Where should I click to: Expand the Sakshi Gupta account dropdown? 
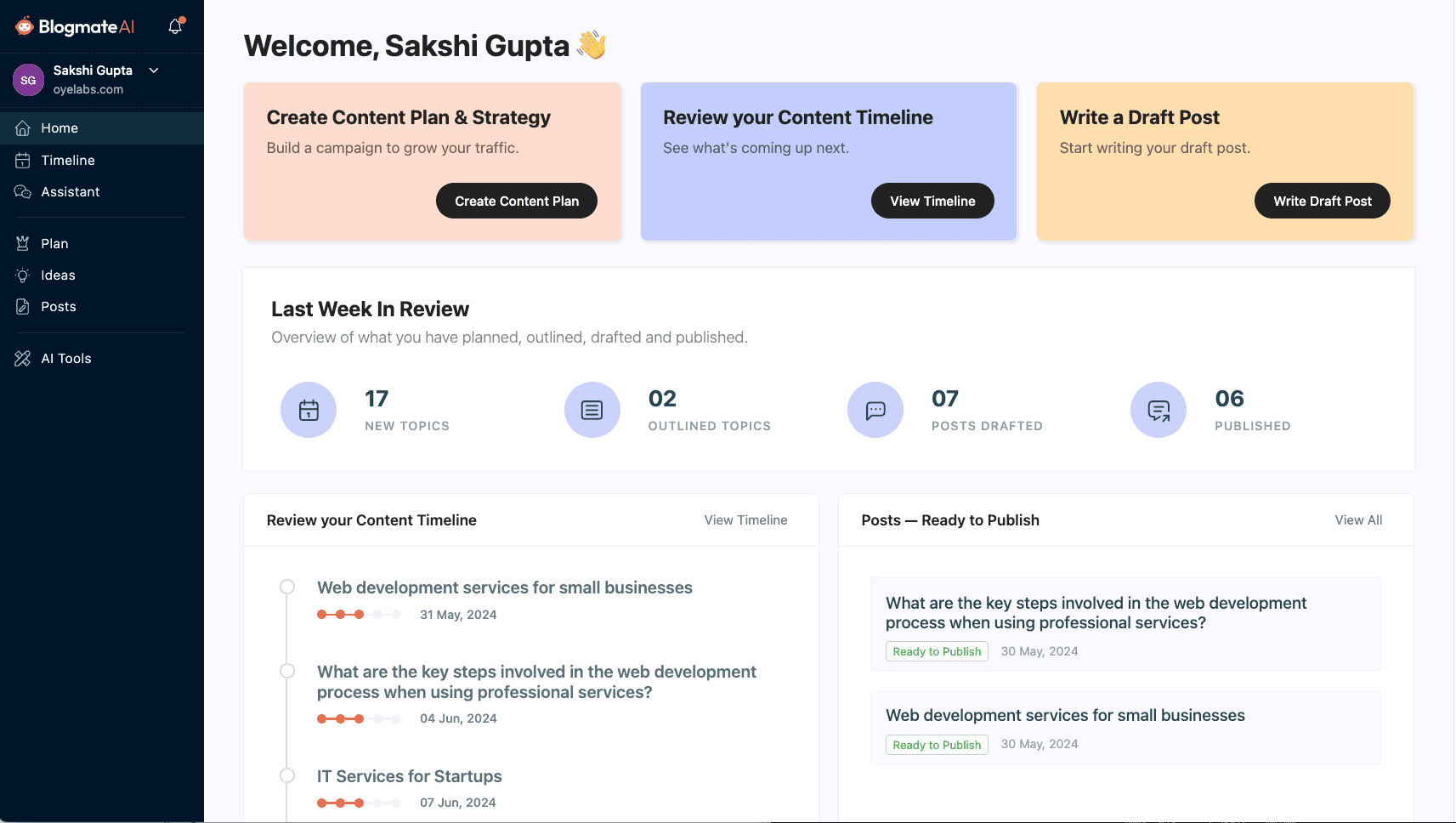[154, 71]
